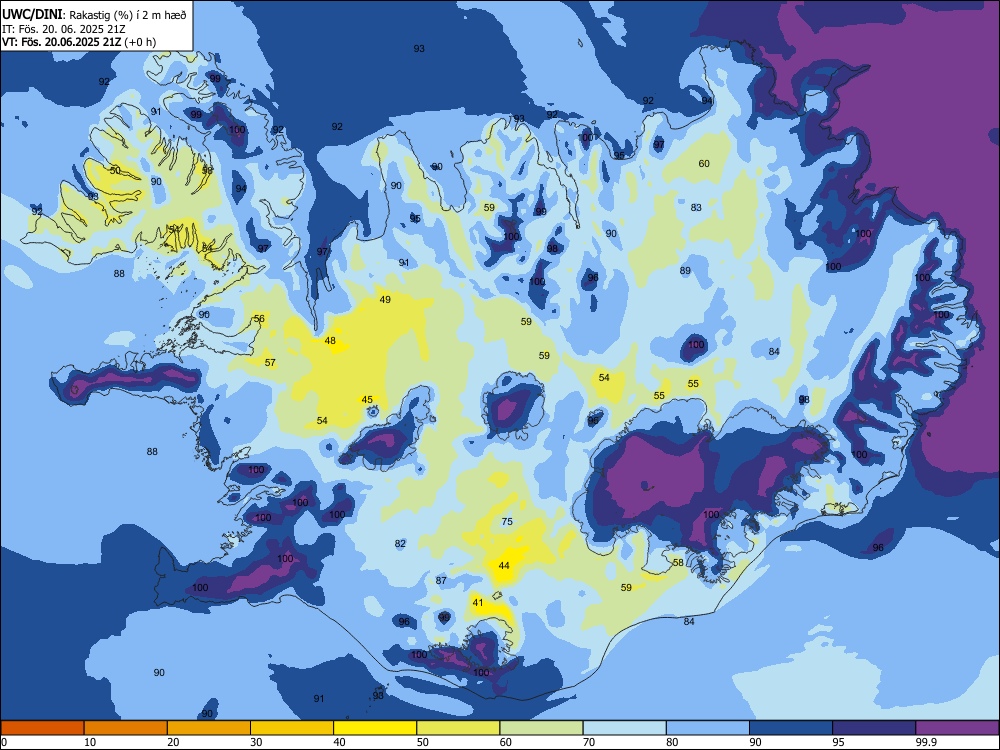Select the '87' humidity value

click(x=441, y=581)
